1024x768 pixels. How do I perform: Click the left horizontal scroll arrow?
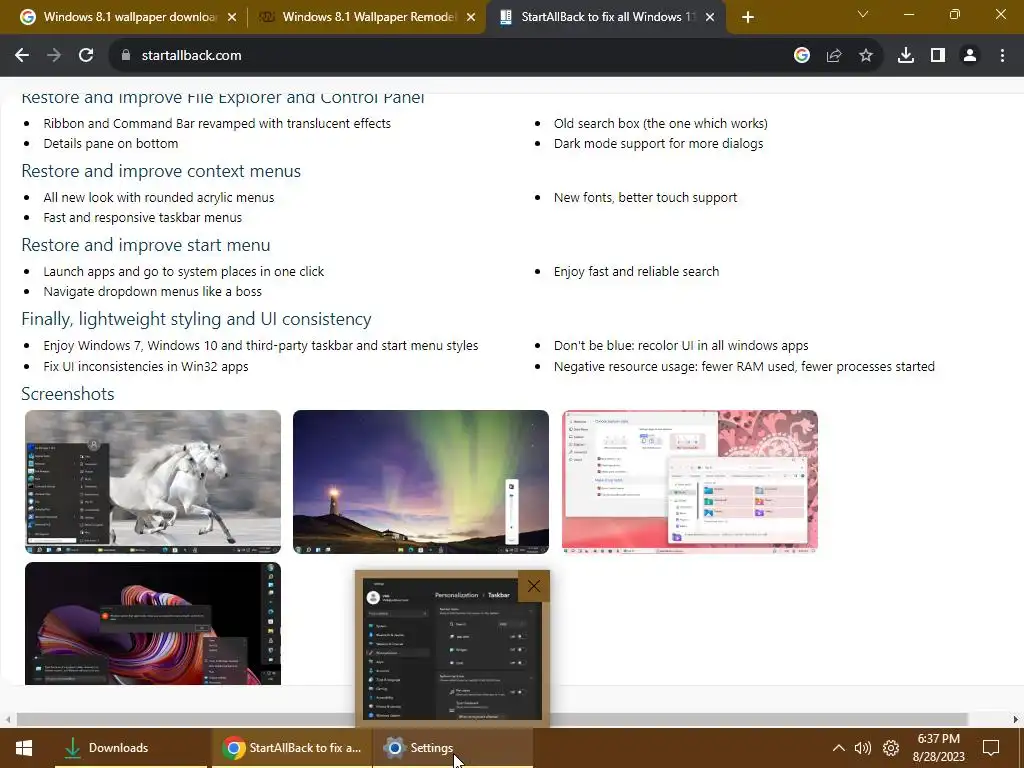point(7,719)
